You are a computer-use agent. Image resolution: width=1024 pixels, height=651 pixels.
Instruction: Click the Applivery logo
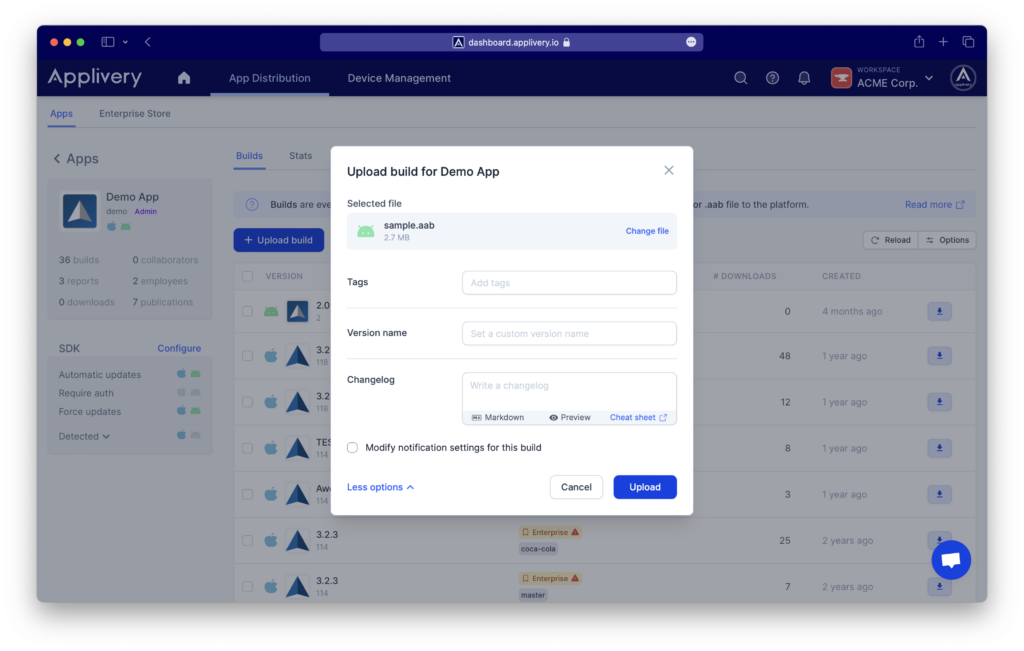(95, 77)
